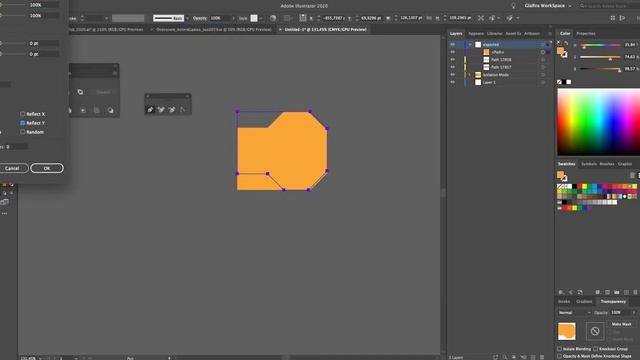Click the black swatch in Color panel

(564, 82)
